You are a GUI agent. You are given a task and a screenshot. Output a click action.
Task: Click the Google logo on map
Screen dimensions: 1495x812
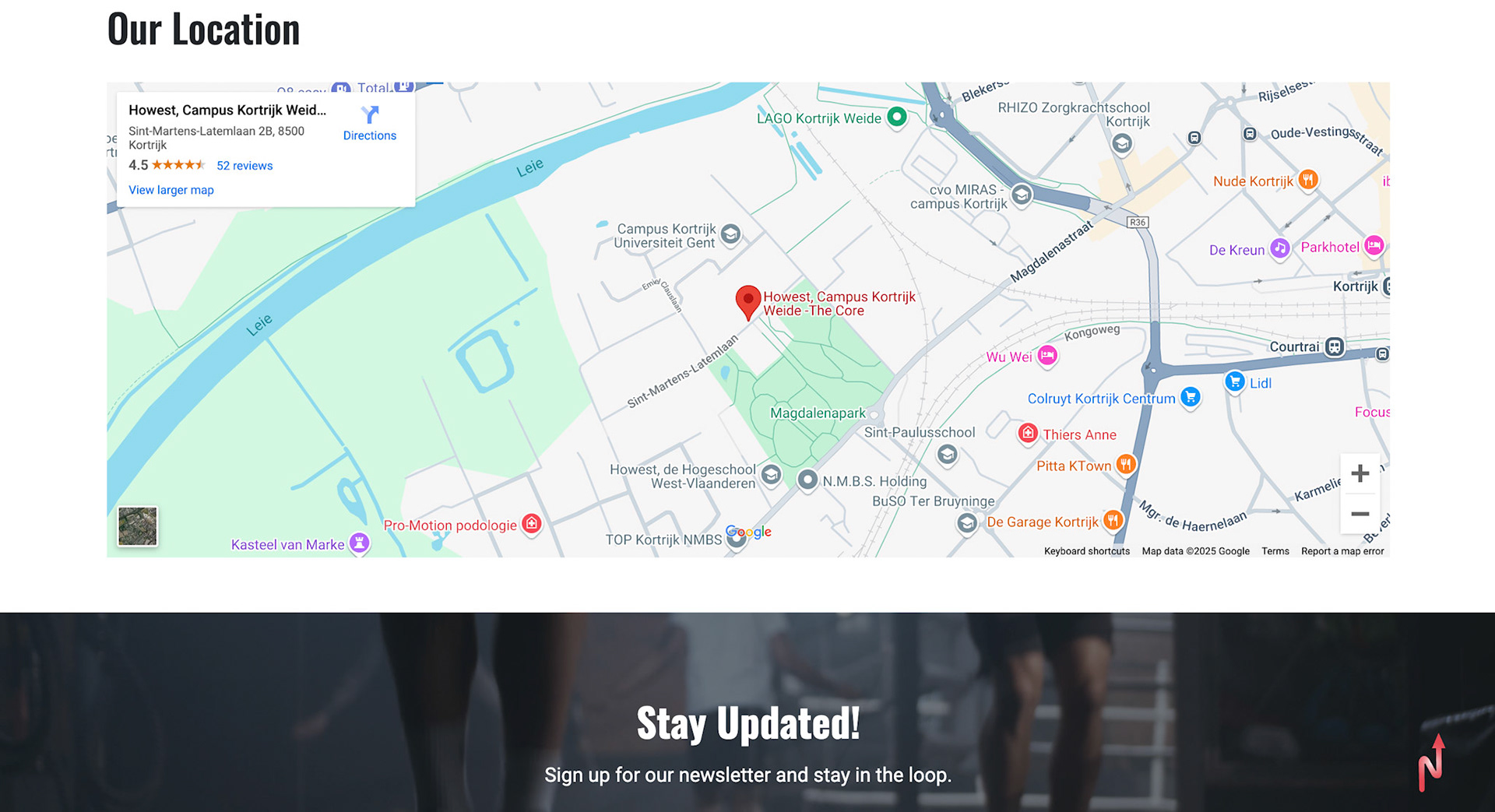[748, 532]
